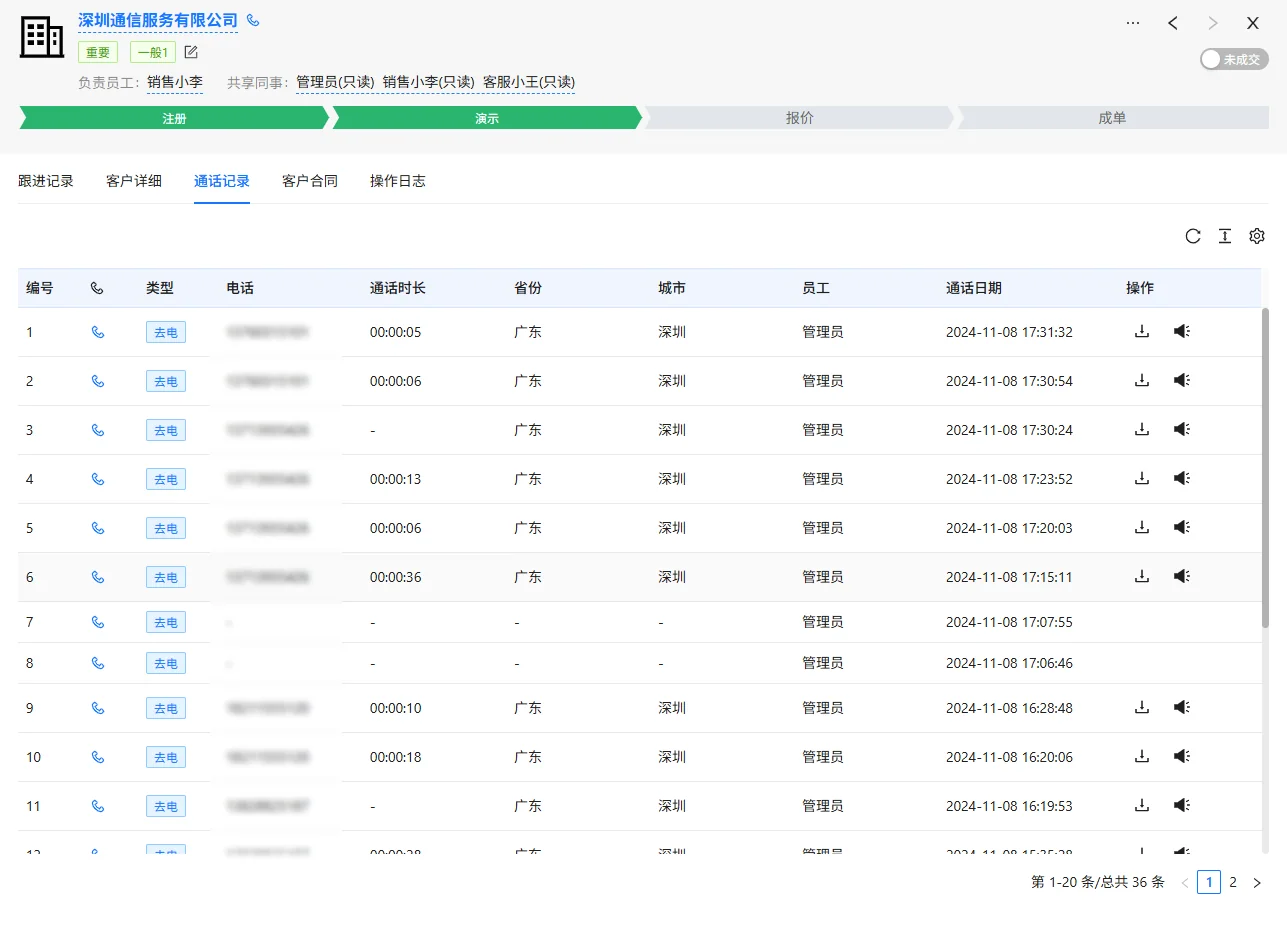1287x934 pixels.
Task: Click the phone icon in row 11
Action: pyautogui.click(x=97, y=806)
